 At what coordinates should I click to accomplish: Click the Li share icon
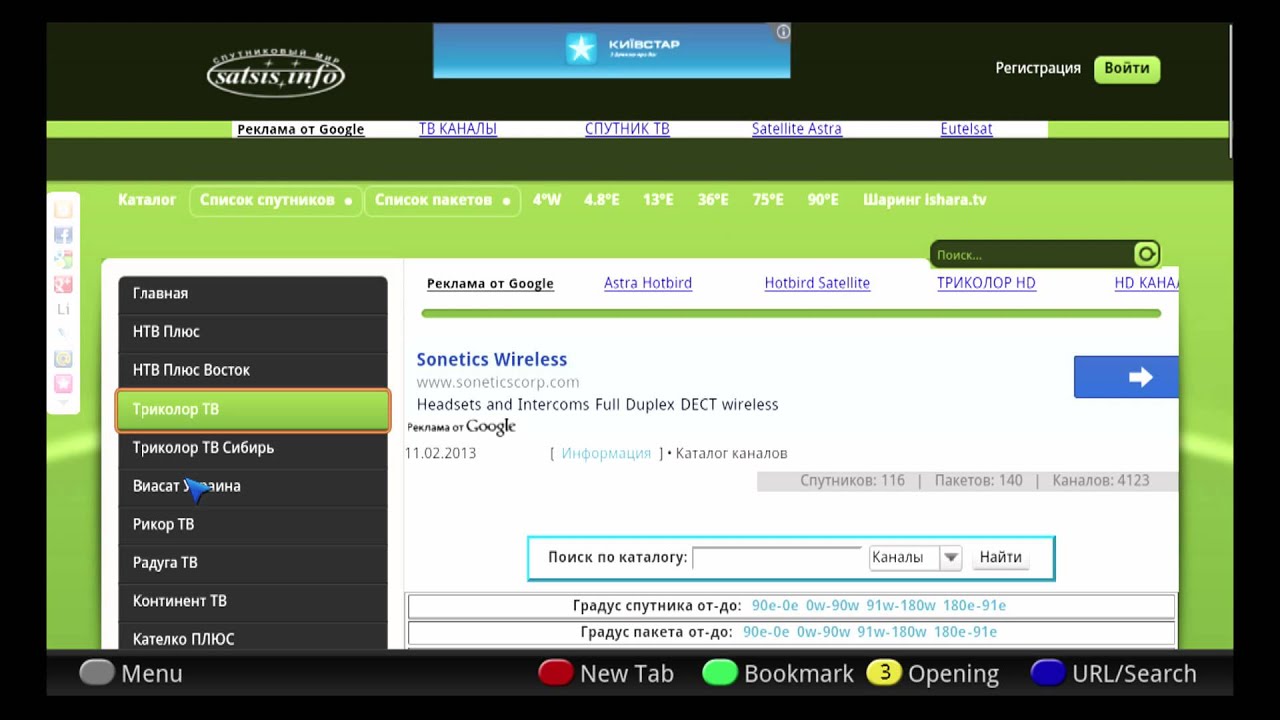click(x=63, y=310)
